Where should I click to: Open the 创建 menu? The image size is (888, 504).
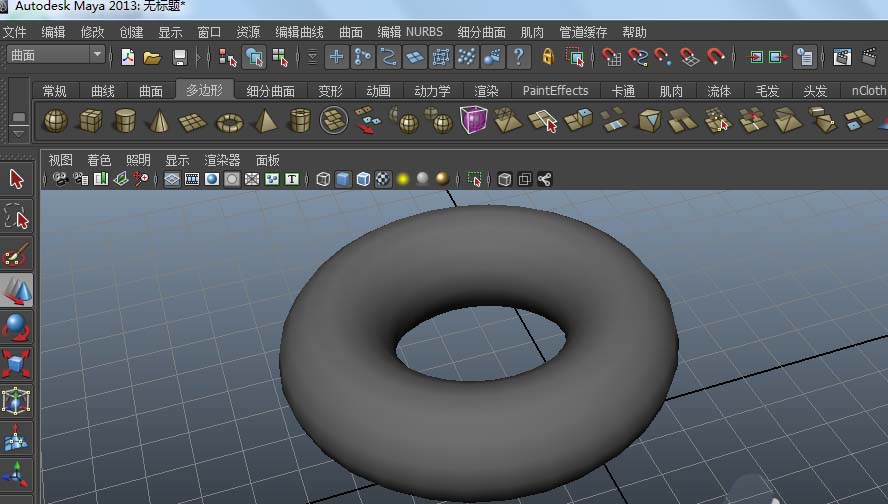point(131,32)
